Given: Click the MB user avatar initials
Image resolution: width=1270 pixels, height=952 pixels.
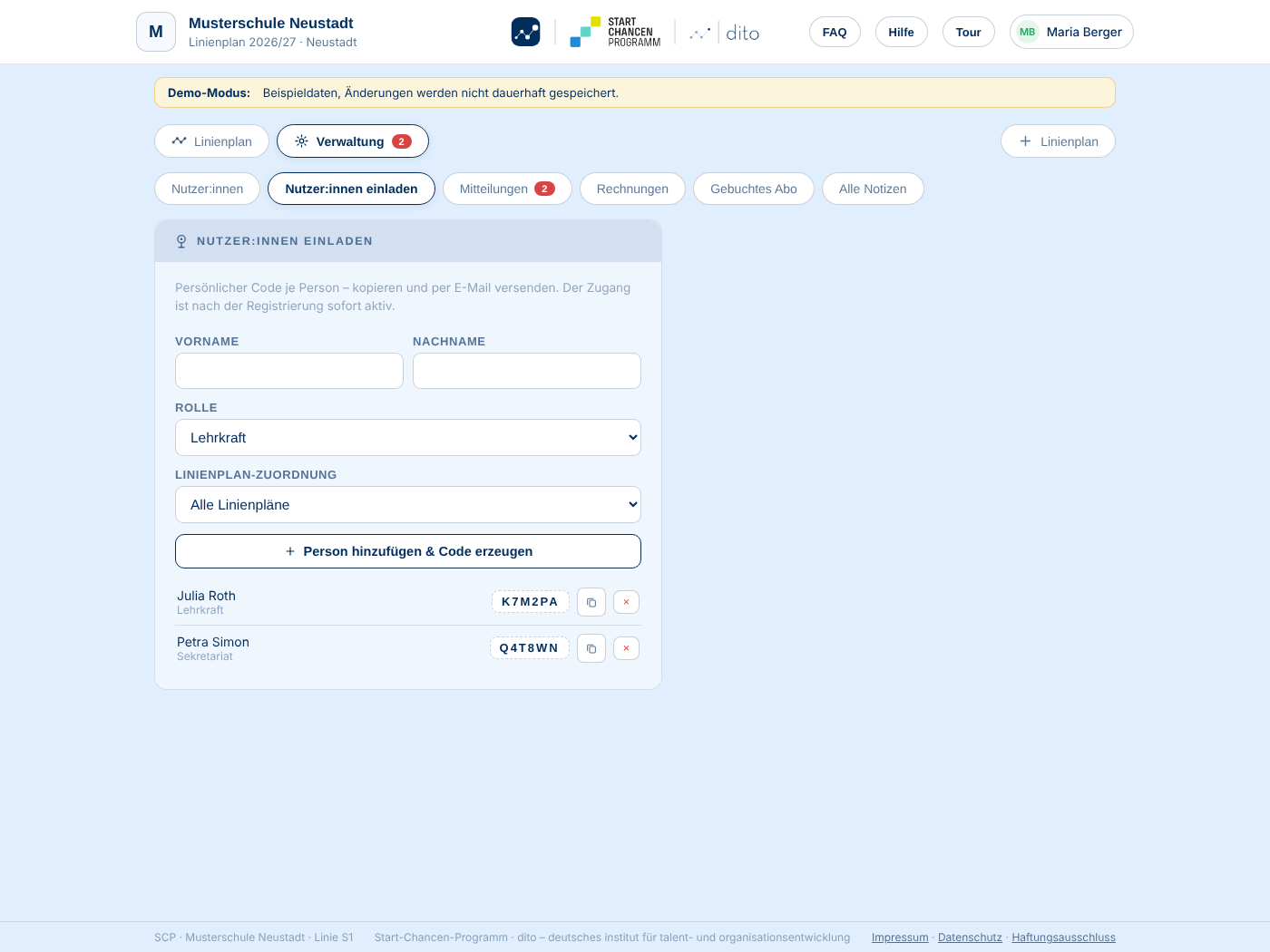Looking at the screenshot, I should point(1027,32).
